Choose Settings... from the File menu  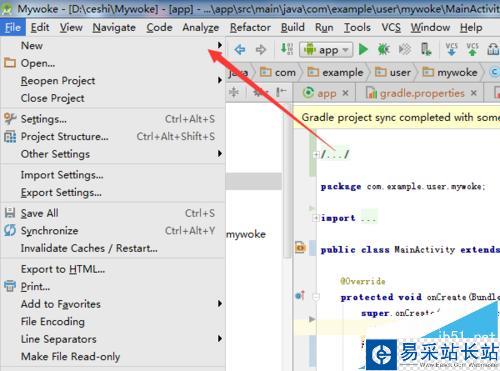click(x=113, y=119)
